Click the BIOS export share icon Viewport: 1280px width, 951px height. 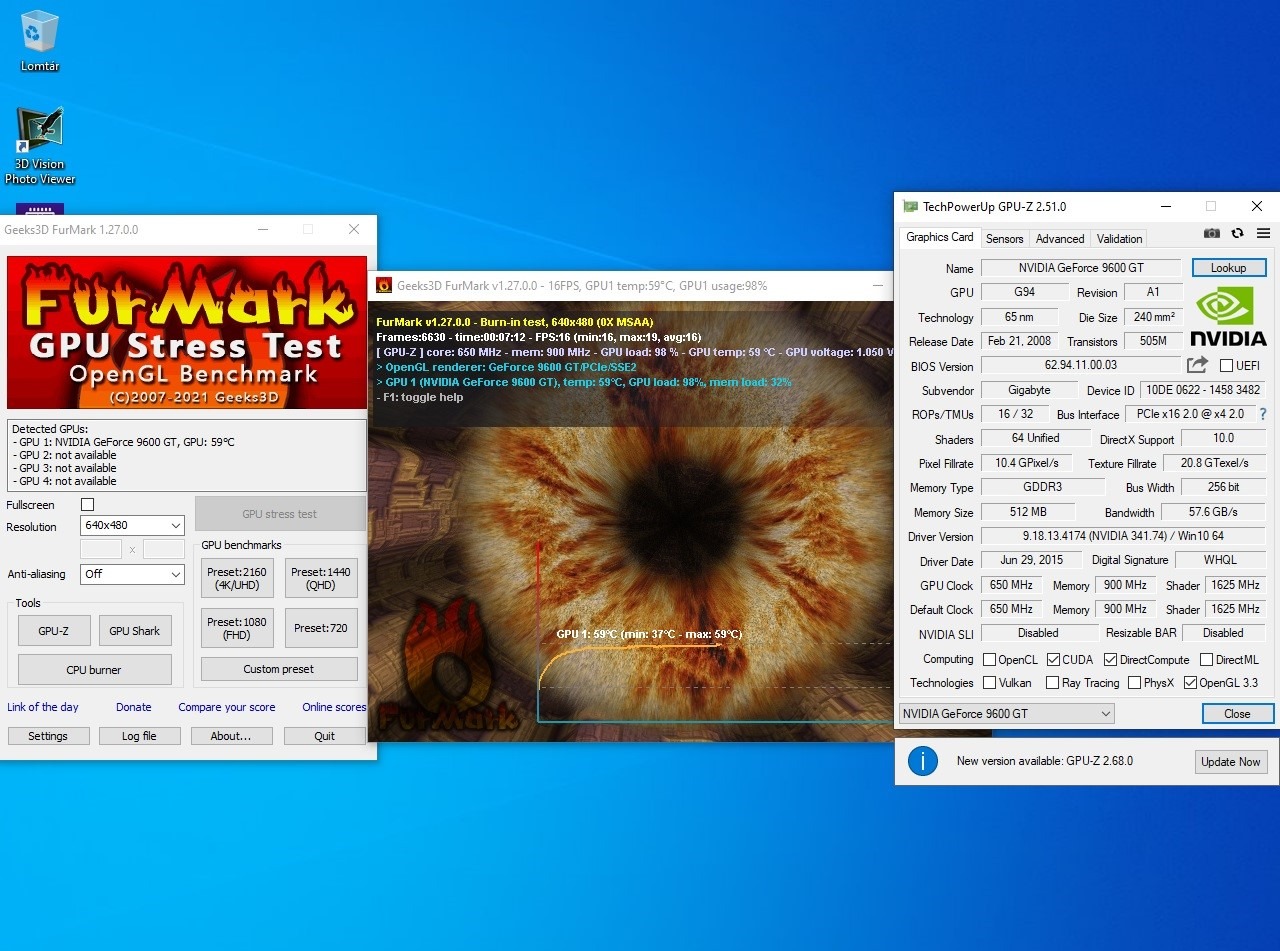click(x=1197, y=365)
